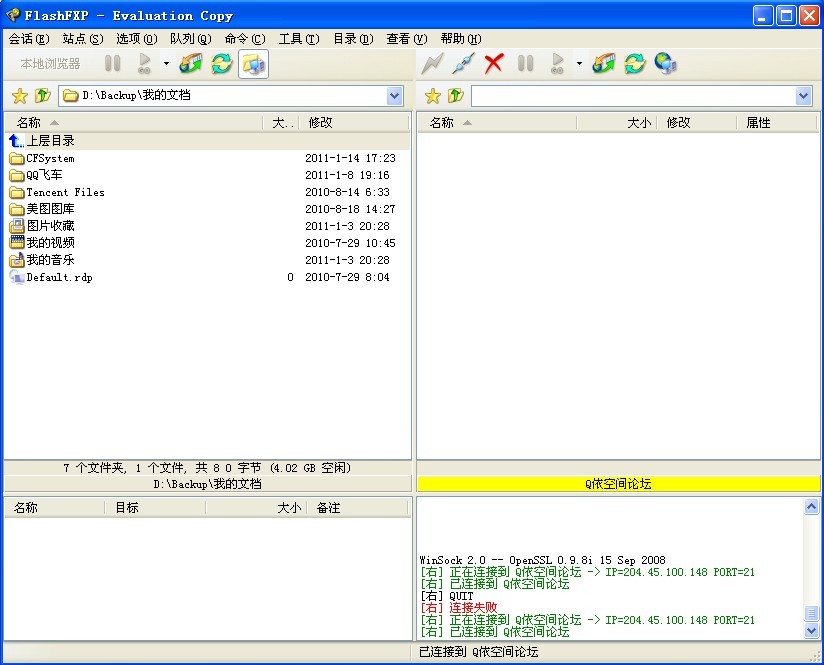Open the 帮助 menu
Image resolution: width=824 pixels, height=665 pixels.
[x=461, y=39]
